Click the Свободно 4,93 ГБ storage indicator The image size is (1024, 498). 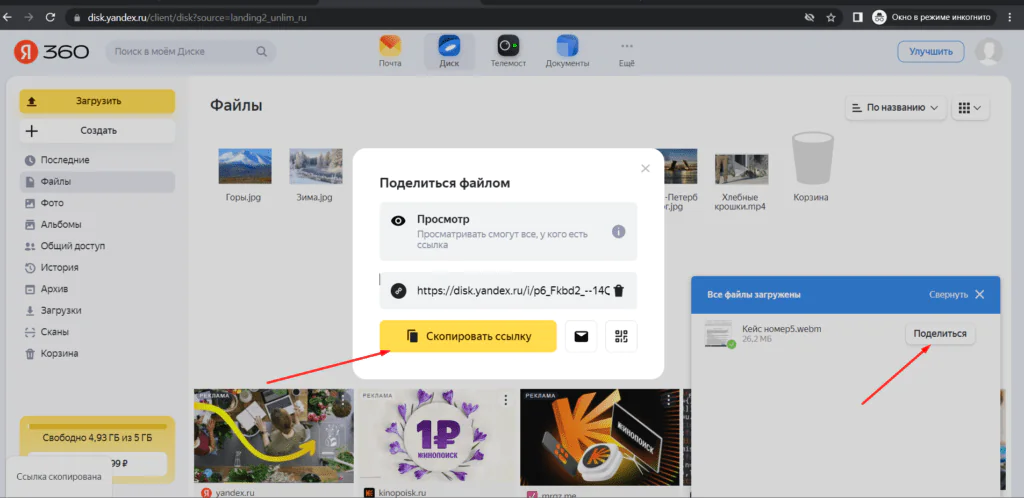click(x=97, y=438)
